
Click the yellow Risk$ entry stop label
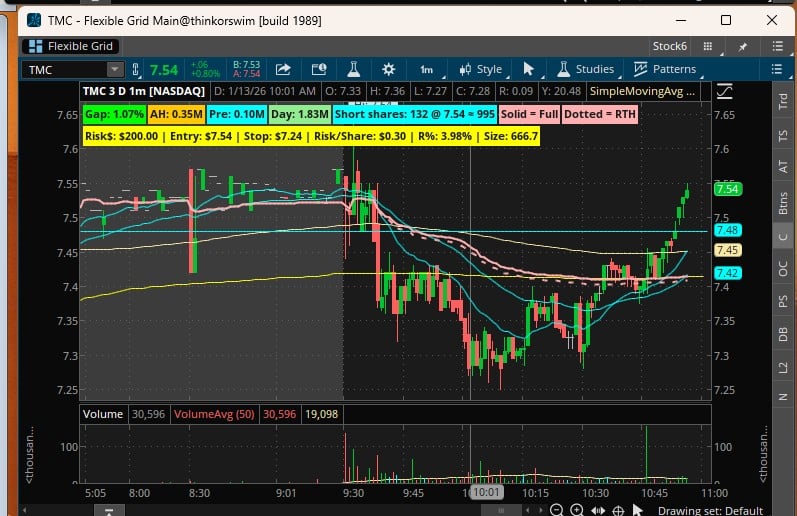[311, 136]
